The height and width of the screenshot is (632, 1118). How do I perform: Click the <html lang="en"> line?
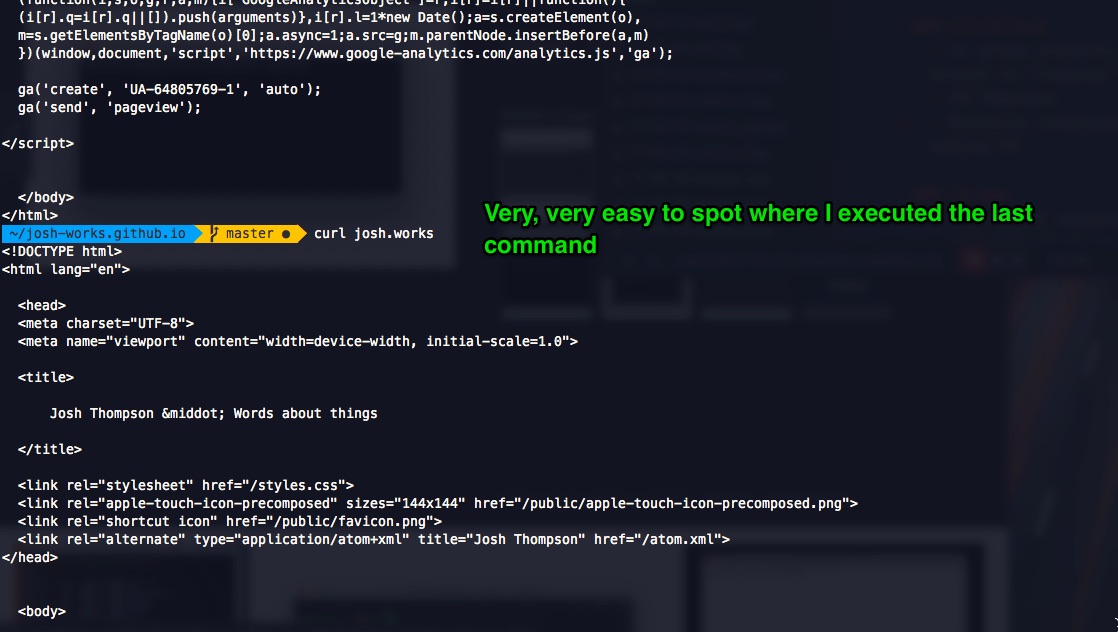click(x=66, y=269)
